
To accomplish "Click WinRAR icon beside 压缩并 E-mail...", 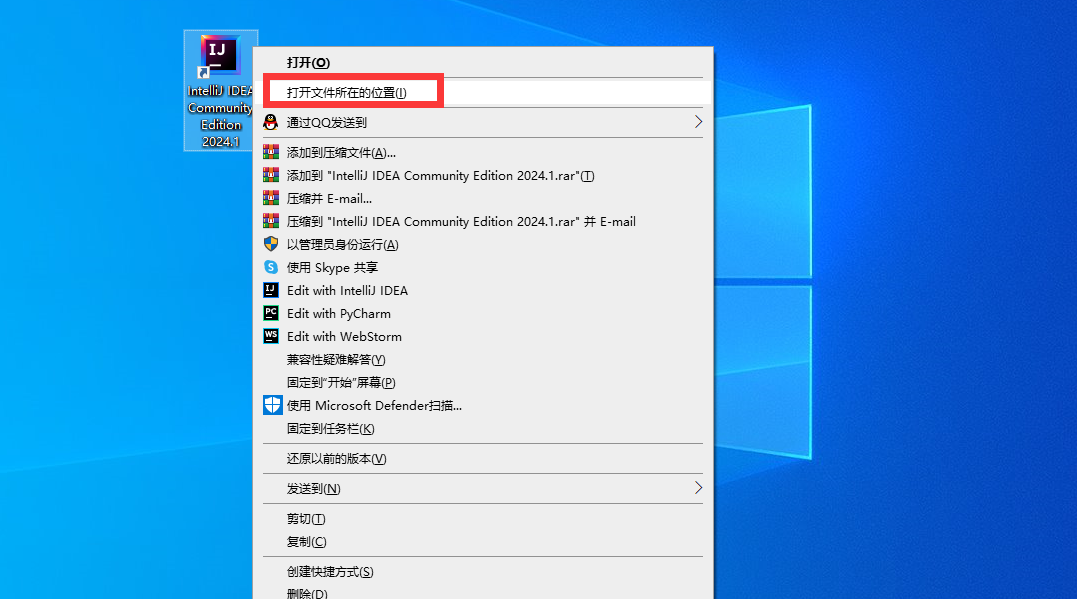I will pyautogui.click(x=271, y=198).
